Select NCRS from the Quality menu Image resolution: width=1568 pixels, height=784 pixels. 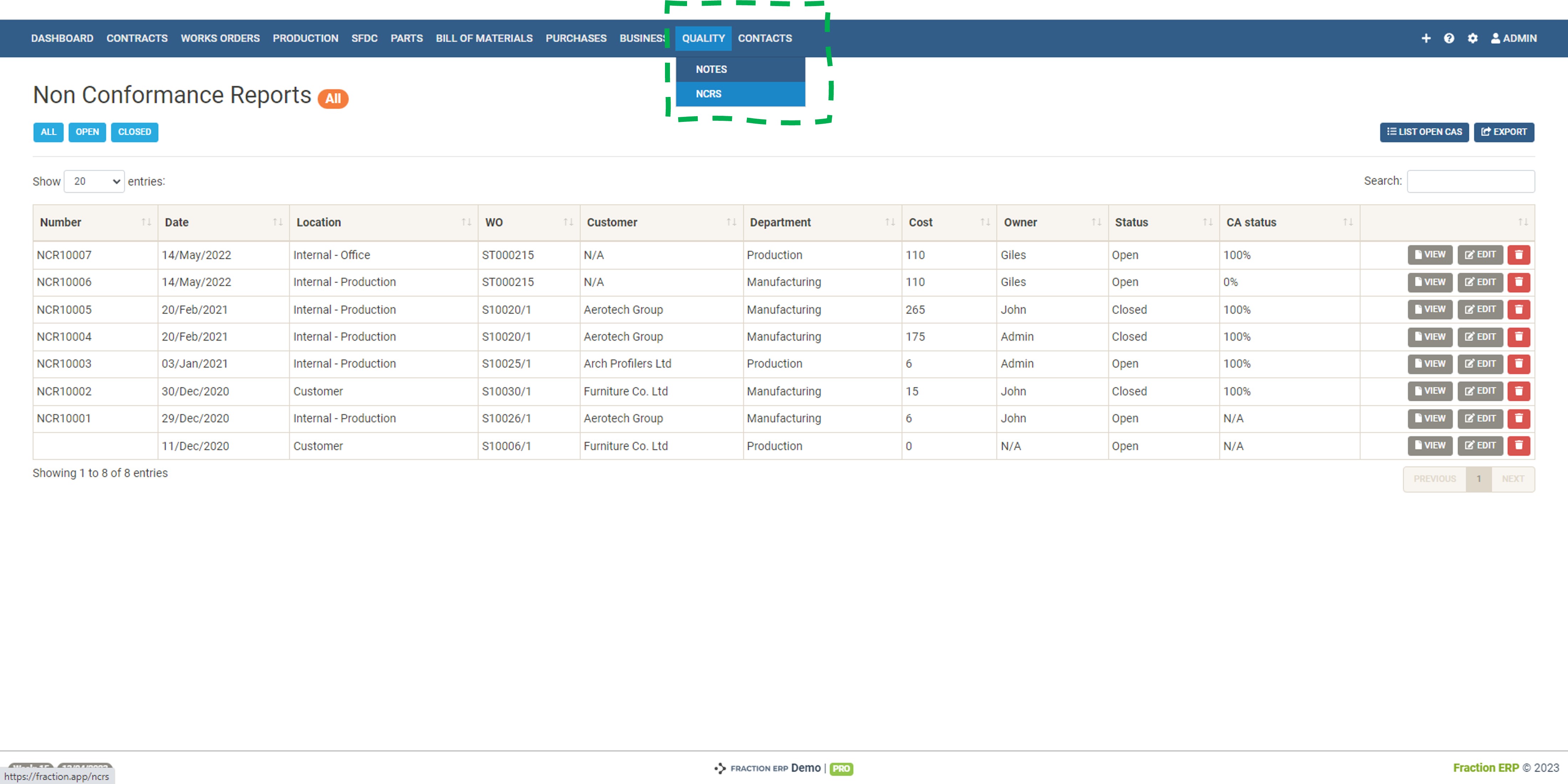708,94
